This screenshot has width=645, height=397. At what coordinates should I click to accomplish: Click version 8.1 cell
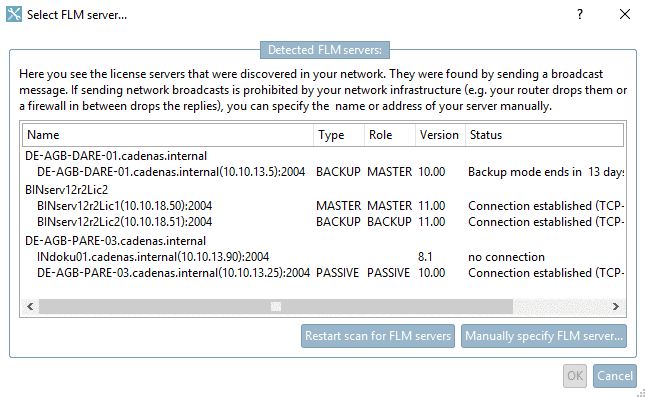[425, 257]
